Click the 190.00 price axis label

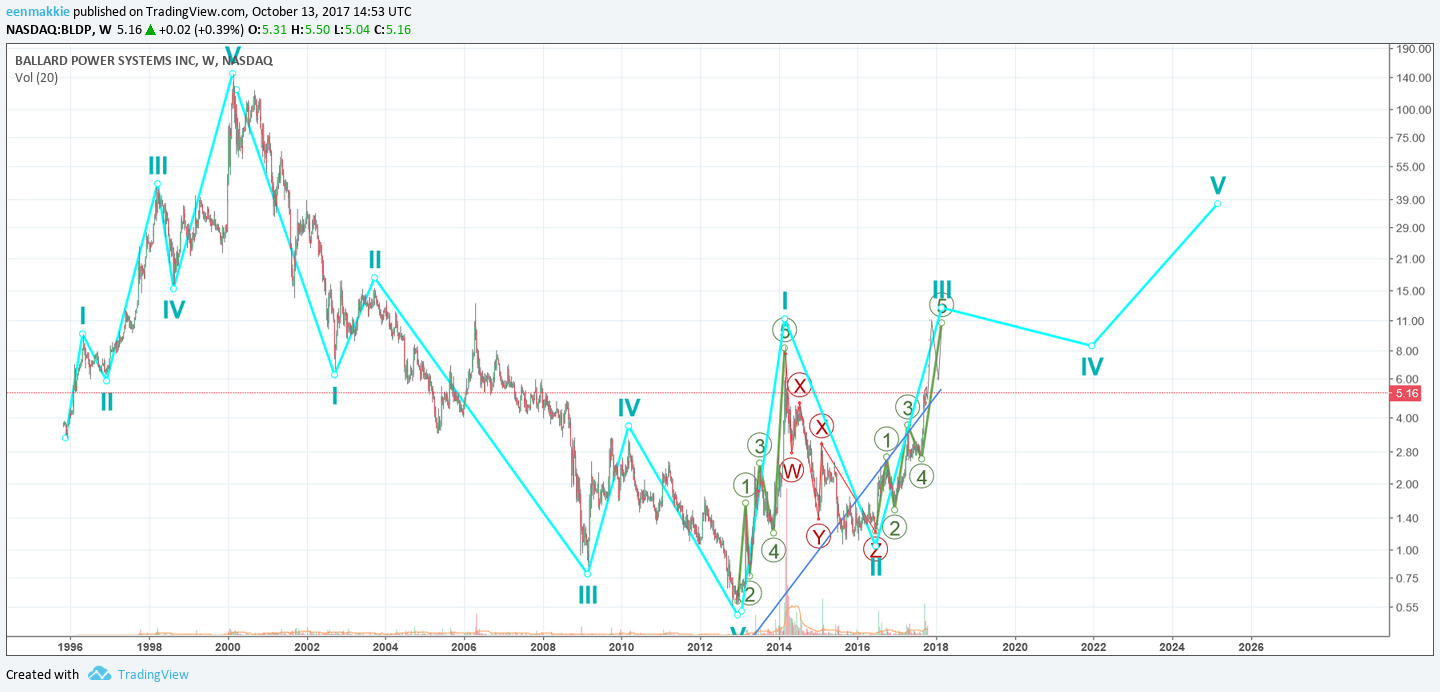tap(1413, 48)
